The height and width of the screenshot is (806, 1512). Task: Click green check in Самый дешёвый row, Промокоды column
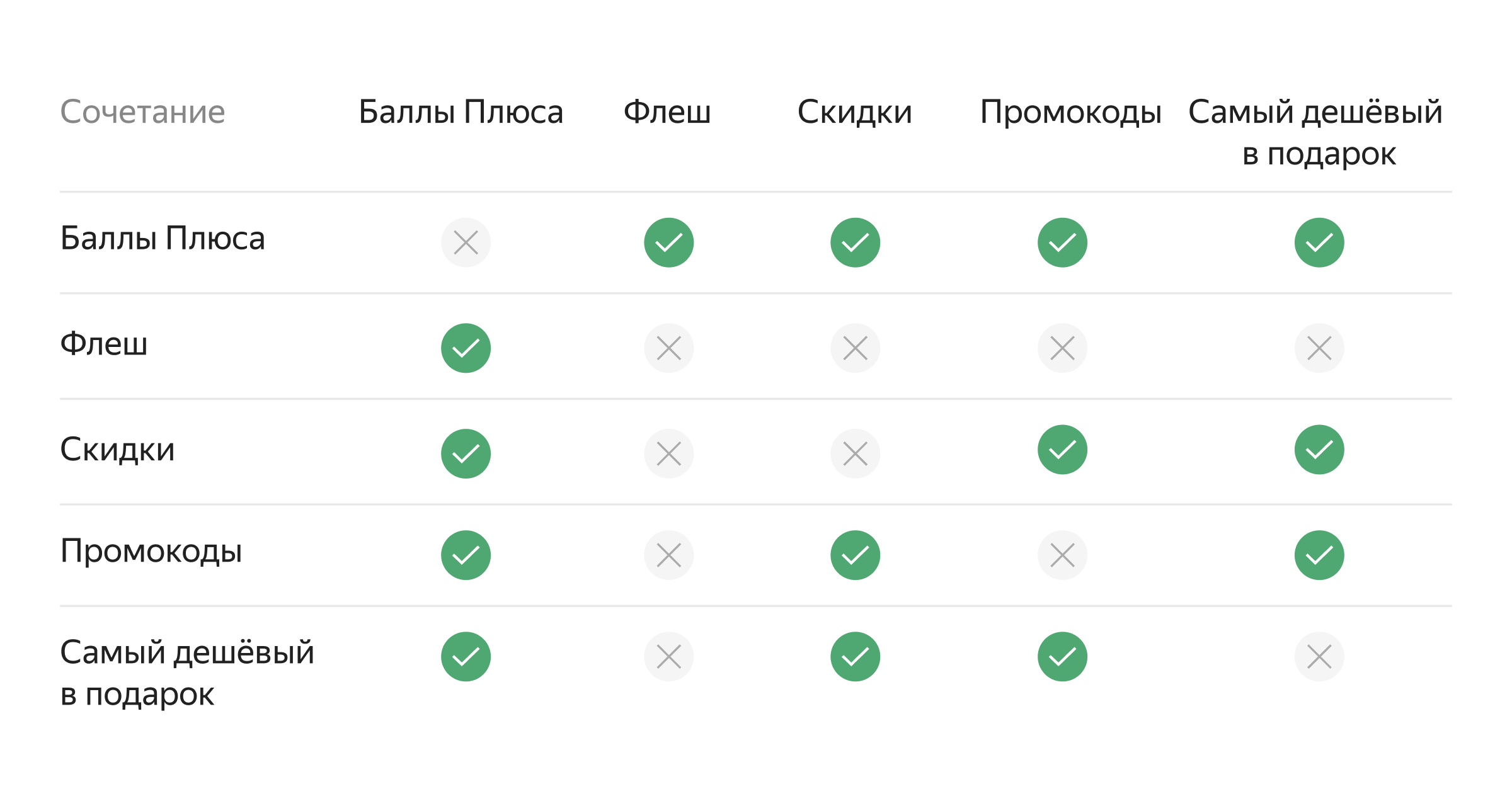tap(1062, 657)
